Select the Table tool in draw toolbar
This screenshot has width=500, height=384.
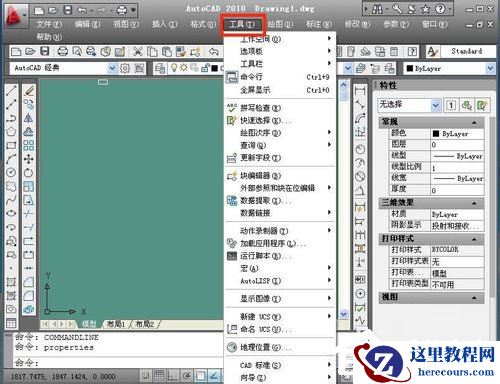tap(11, 323)
